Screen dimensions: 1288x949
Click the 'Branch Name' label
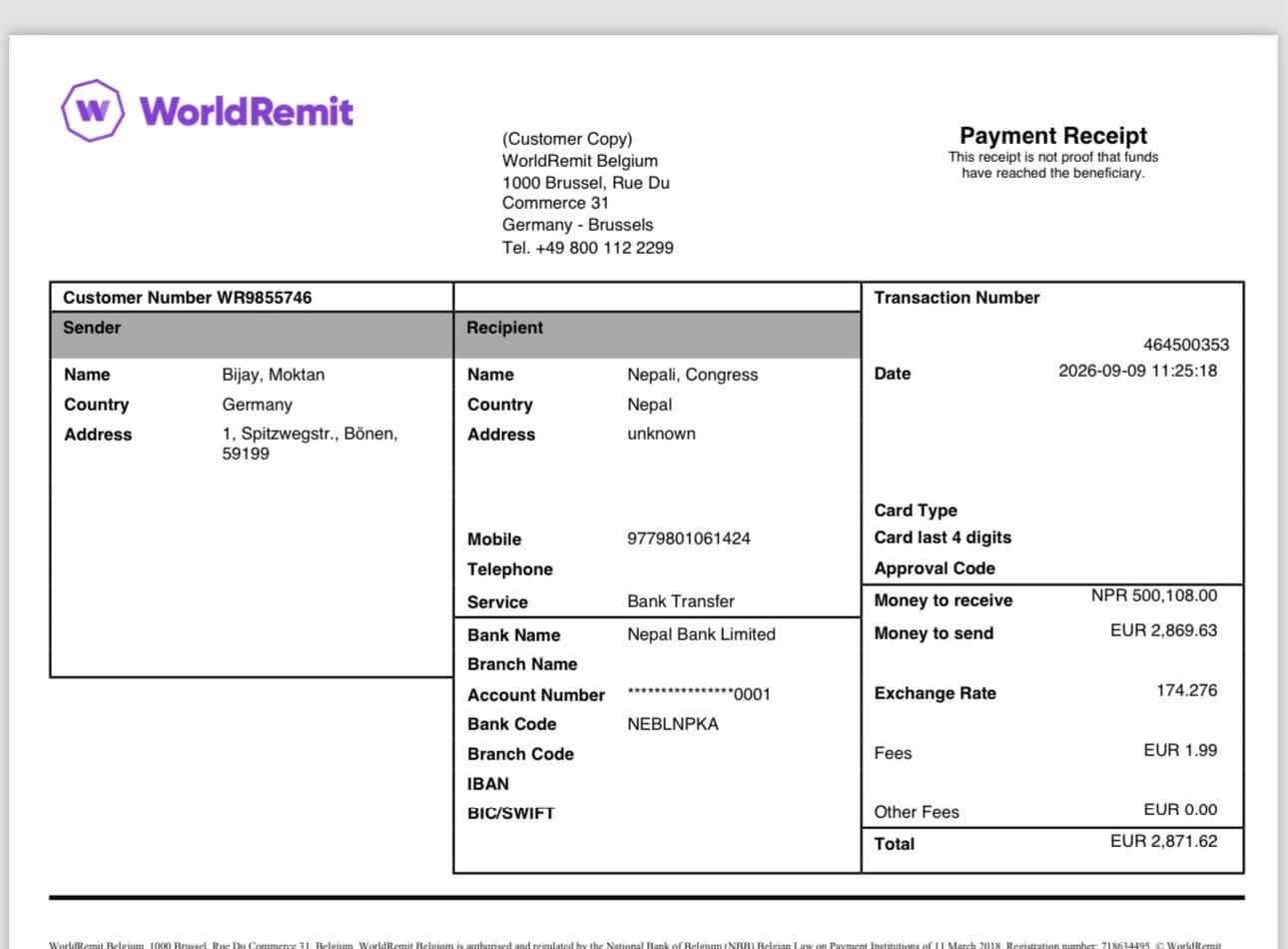(522, 664)
